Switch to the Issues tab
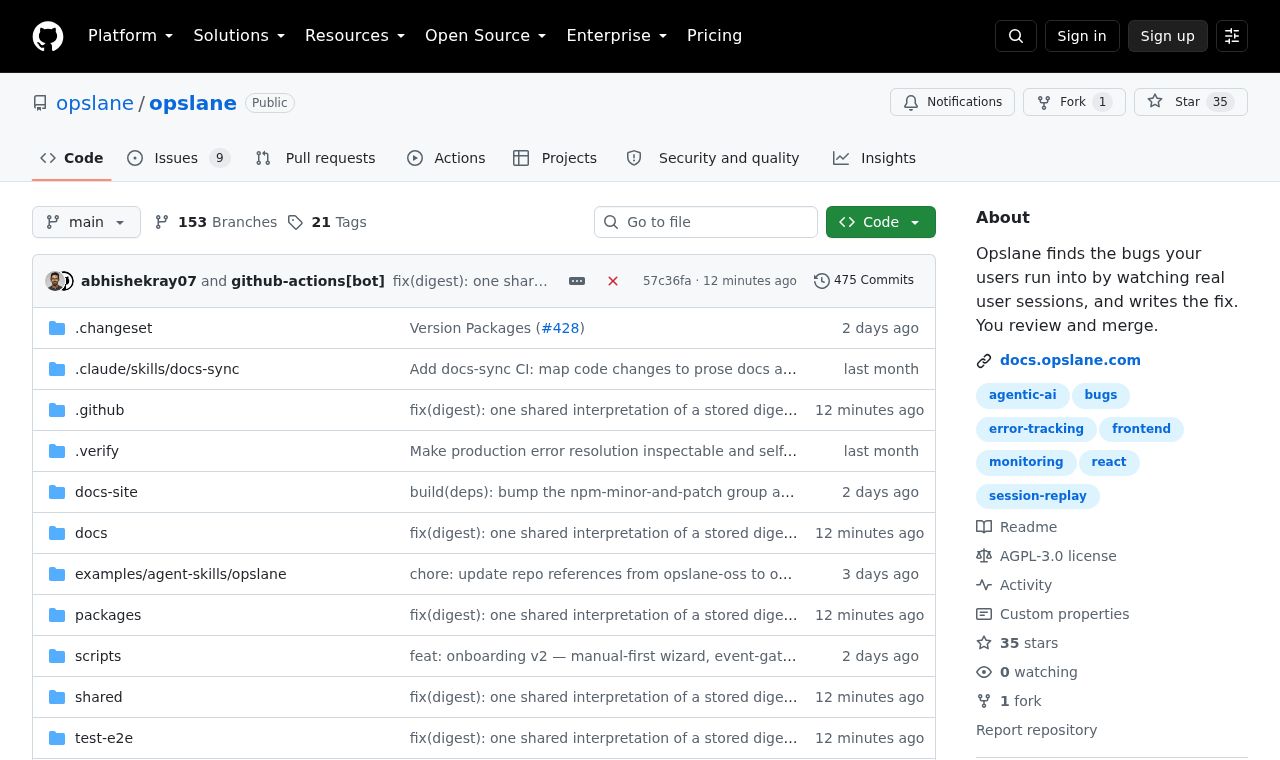The image size is (1280, 760). (x=179, y=158)
